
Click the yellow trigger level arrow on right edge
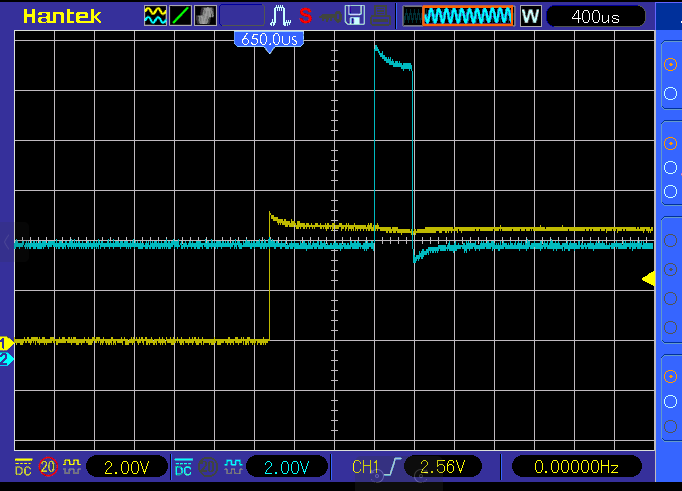coord(648,279)
